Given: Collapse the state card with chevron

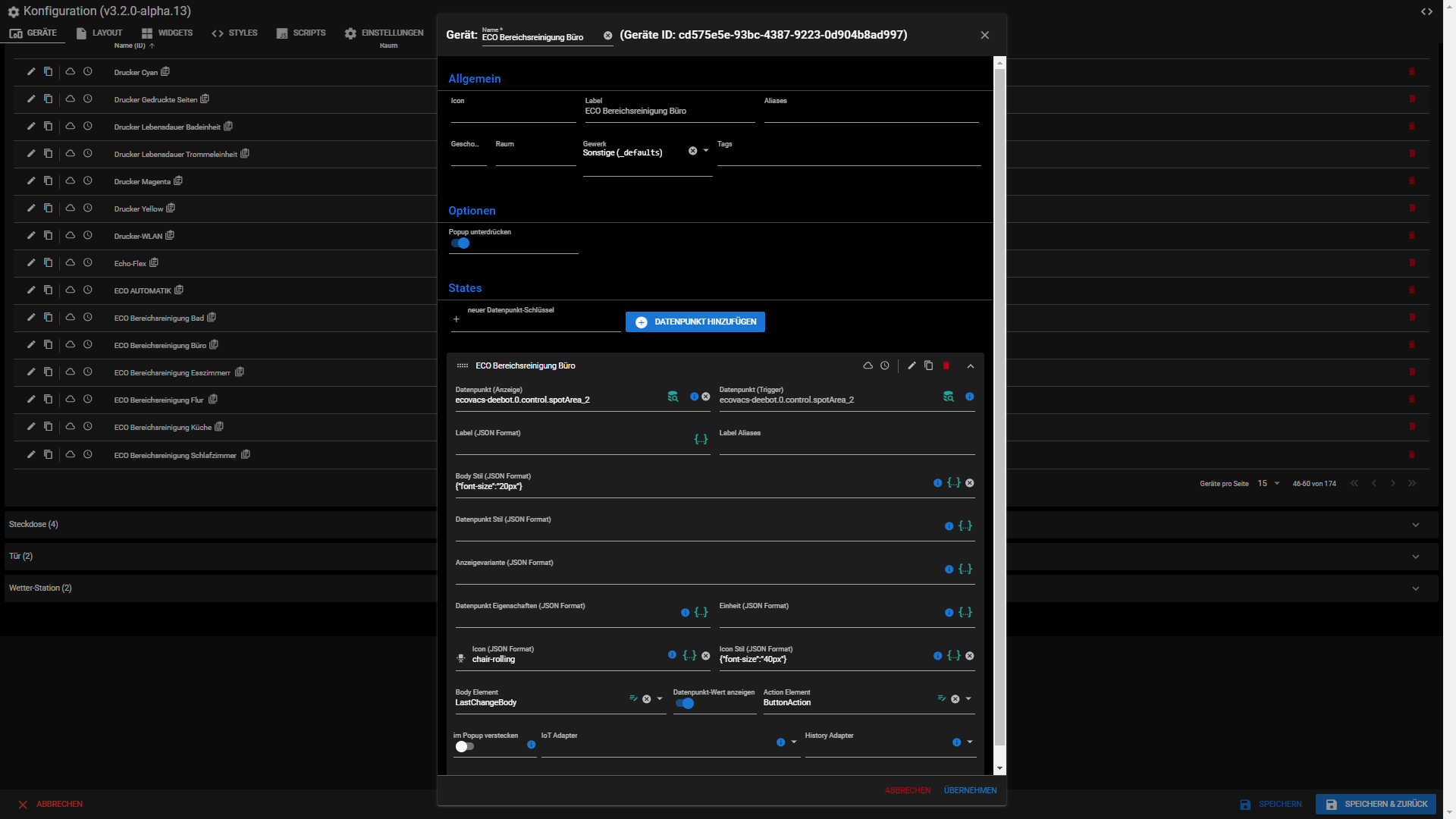Looking at the screenshot, I should point(970,366).
